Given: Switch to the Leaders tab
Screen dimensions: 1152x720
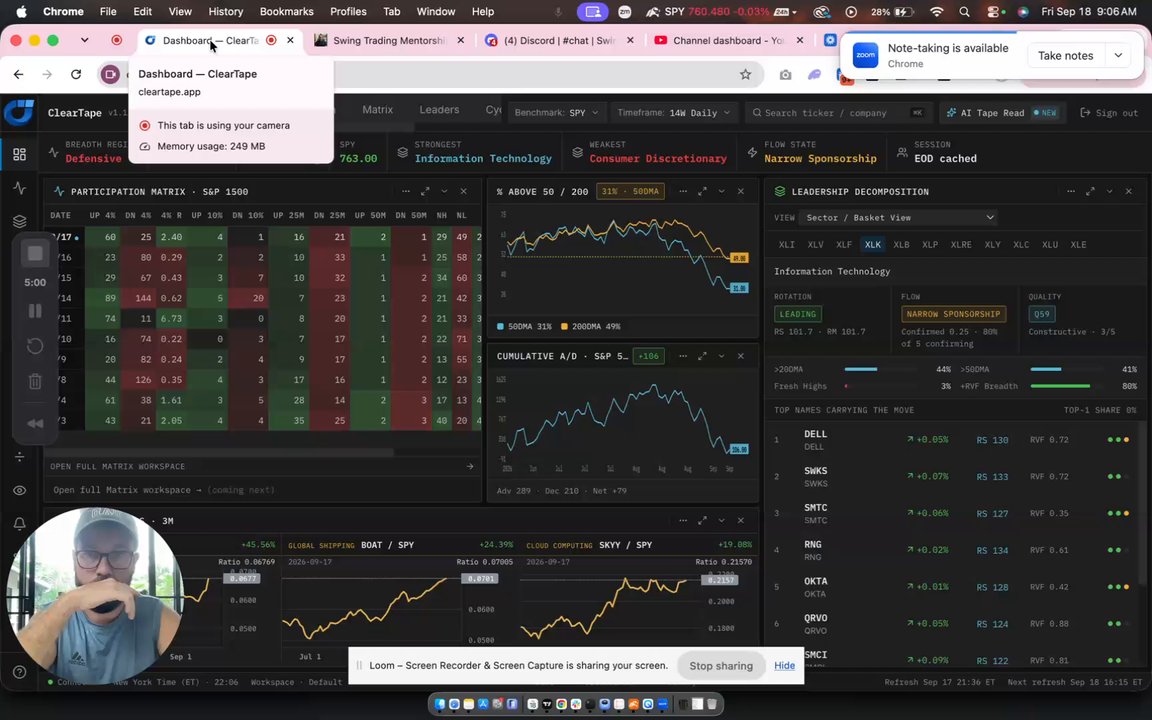Looking at the screenshot, I should pyautogui.click(x=439, y=109).
